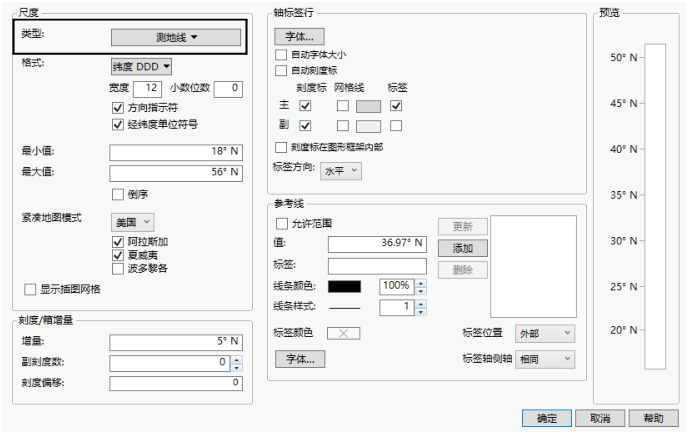The width and height of the screenshot is (689, 434).
Task: Click the 副 网格线 color swatch
Action: point(368,127)
